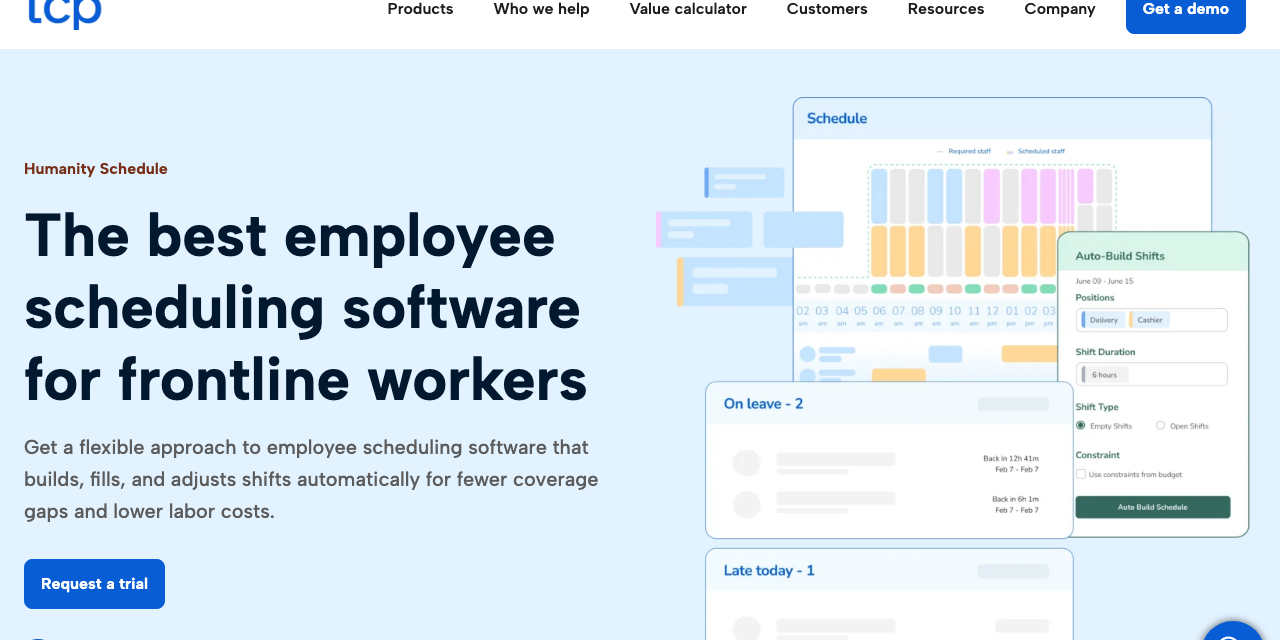1280x640 pixels.
Task: Click the On leave - 2 heading
Action: pos(764,404)
